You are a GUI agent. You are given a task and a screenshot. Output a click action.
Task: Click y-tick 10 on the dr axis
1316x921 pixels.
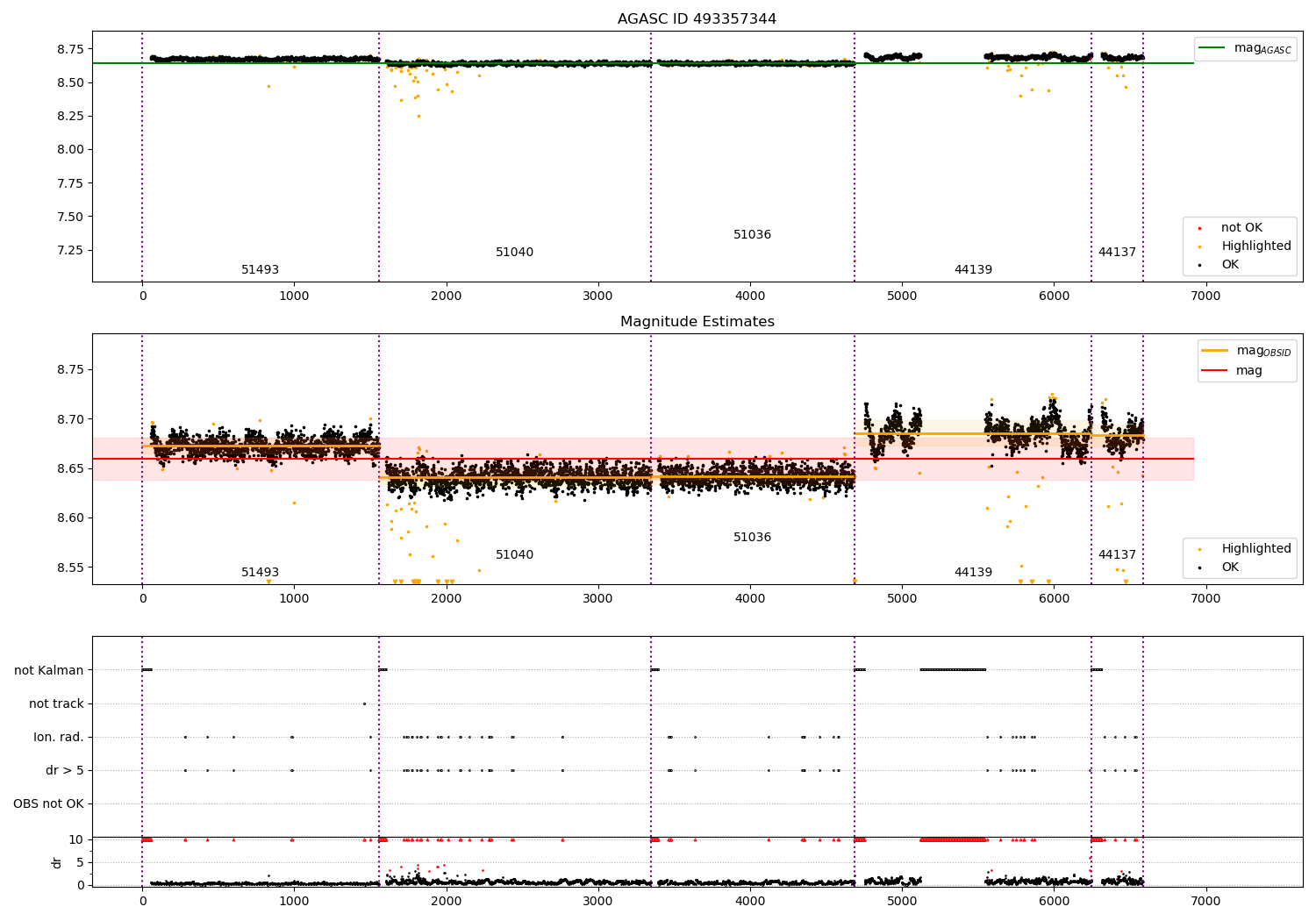76,840
